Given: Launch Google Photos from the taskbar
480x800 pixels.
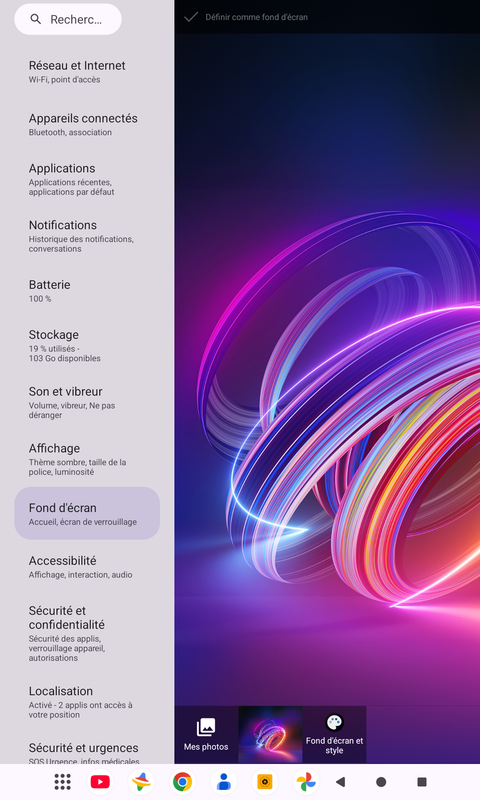Looking at the screenshot, I should [x=305, y=782].
